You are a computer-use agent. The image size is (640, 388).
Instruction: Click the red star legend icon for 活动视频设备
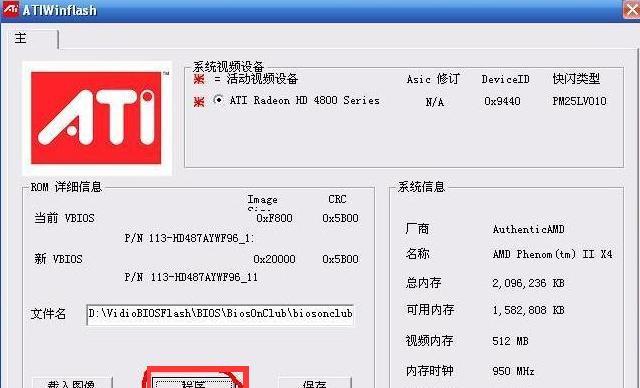tap(199, 79)
